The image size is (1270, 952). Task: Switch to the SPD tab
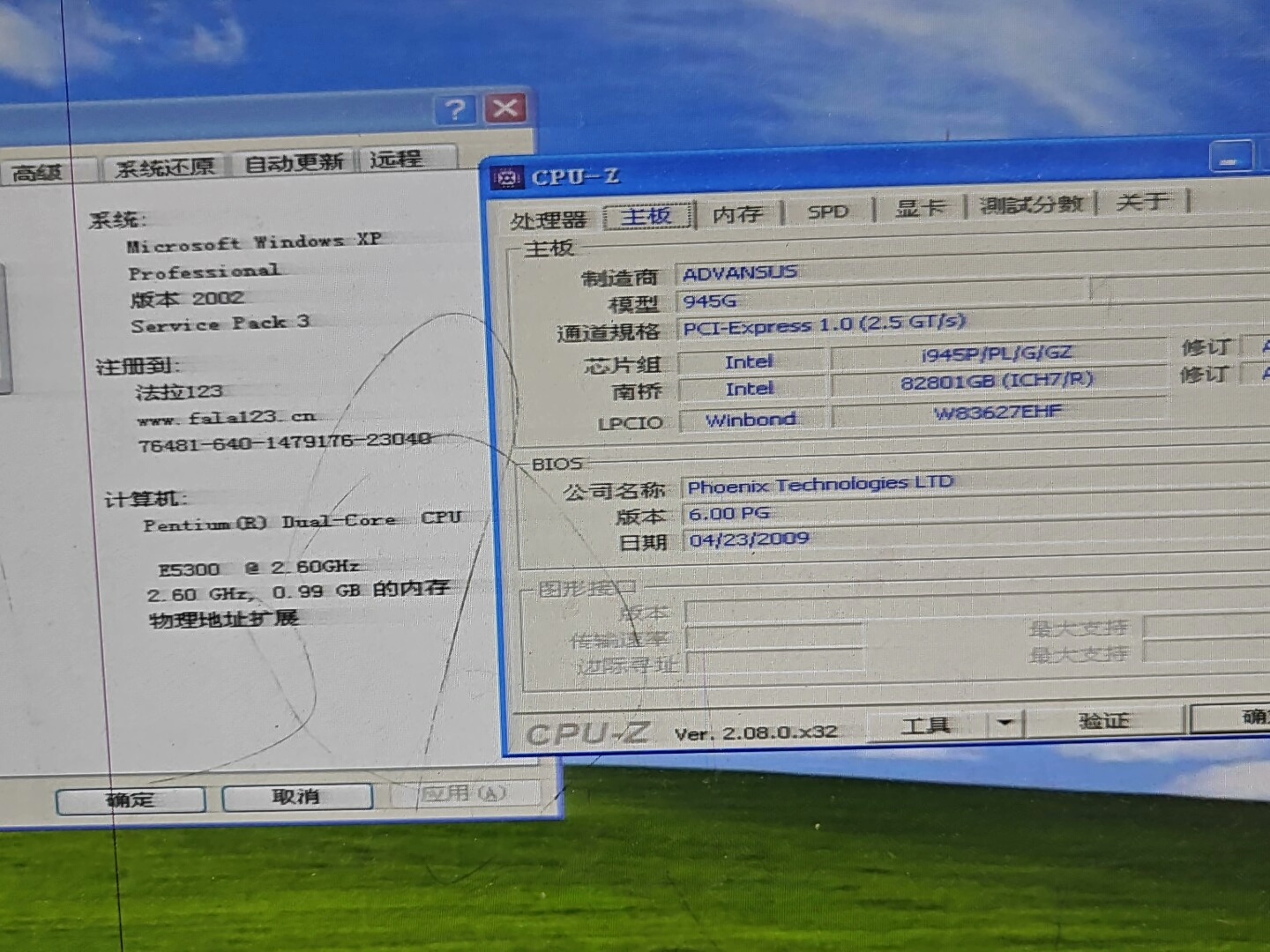827,212
